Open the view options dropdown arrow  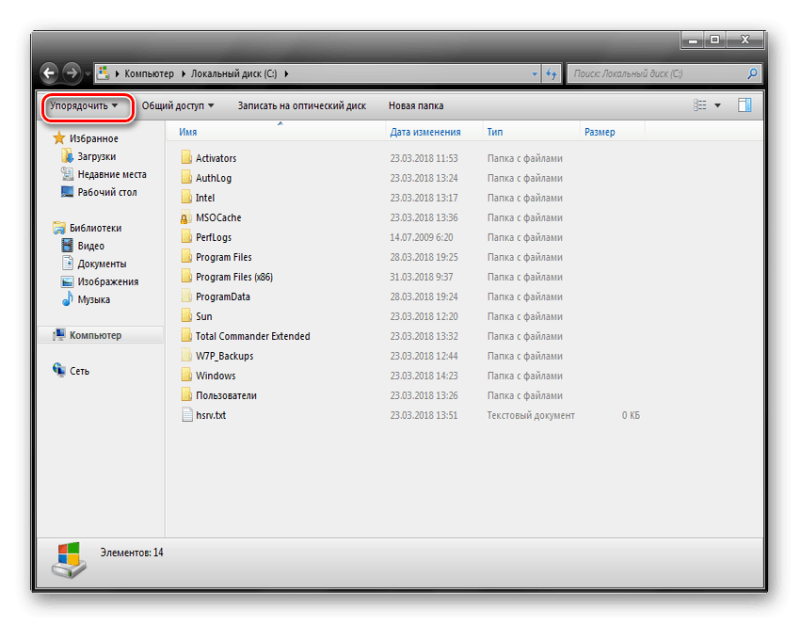coord(717,105)
